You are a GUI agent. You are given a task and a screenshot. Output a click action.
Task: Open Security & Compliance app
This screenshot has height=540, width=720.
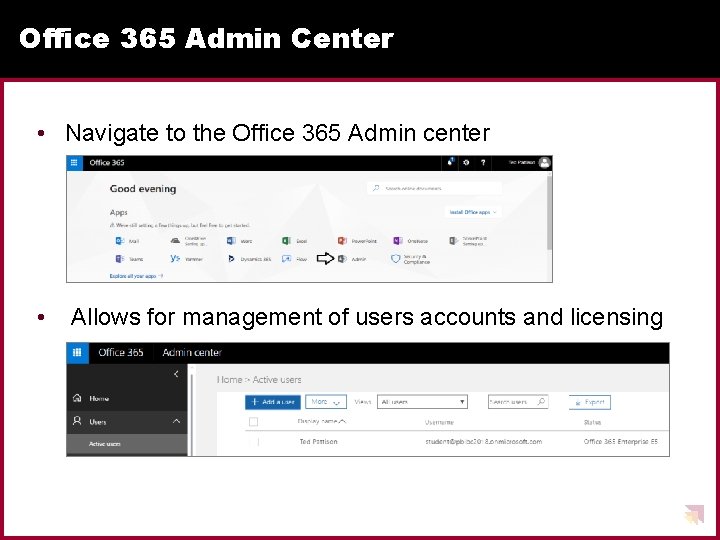(x=411, y=259)
